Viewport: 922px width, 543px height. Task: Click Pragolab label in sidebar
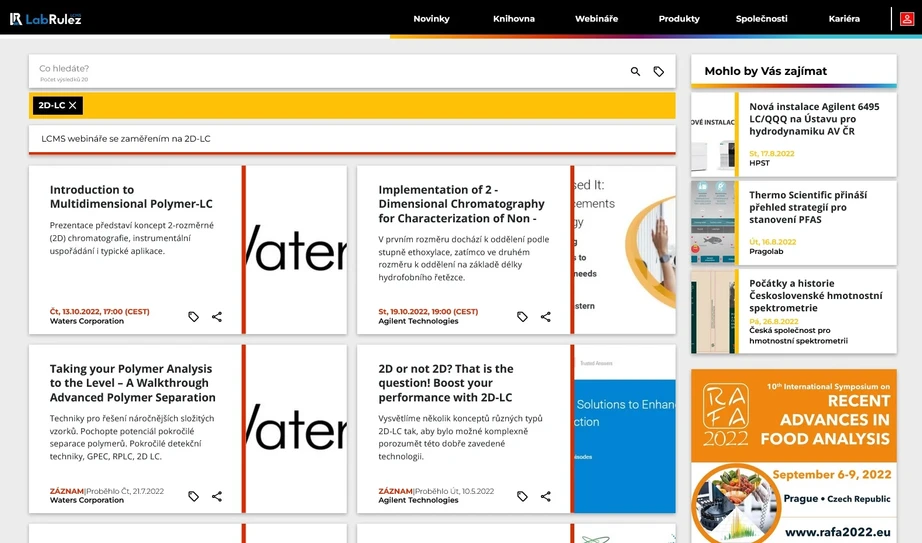pos(766,251)
